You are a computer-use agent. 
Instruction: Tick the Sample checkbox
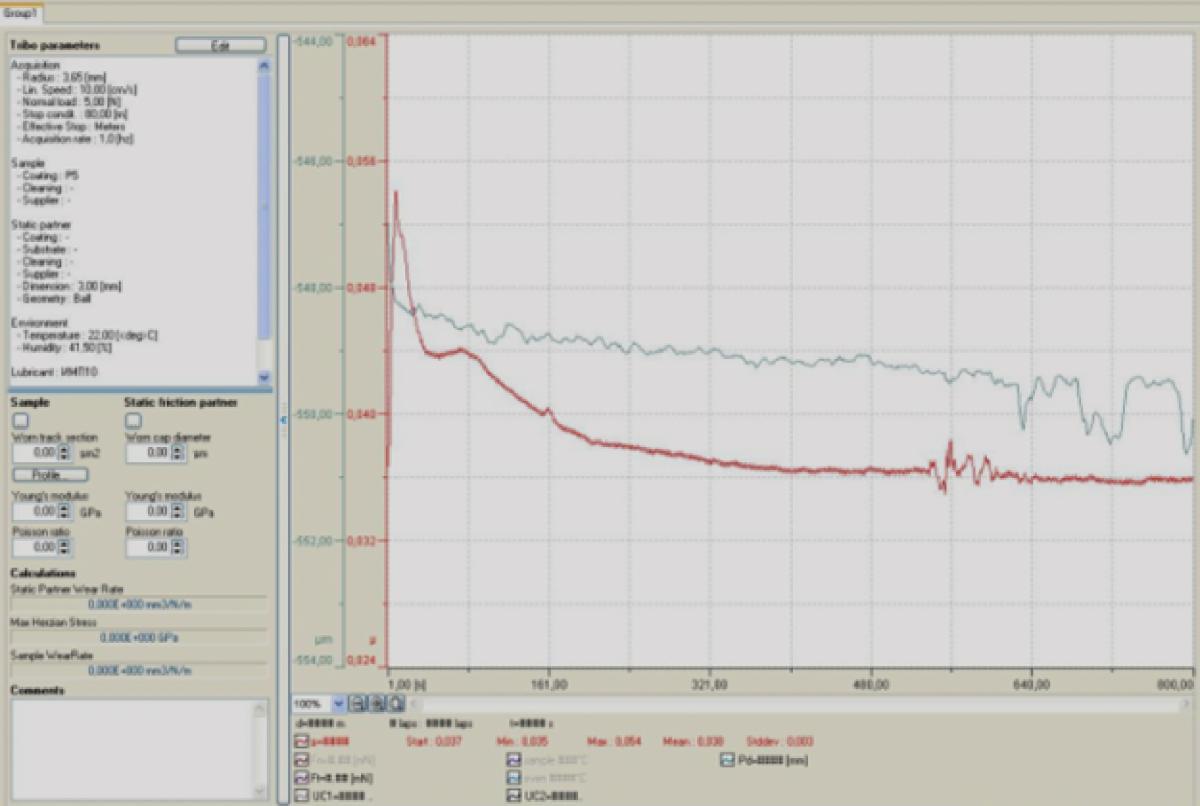20,421
